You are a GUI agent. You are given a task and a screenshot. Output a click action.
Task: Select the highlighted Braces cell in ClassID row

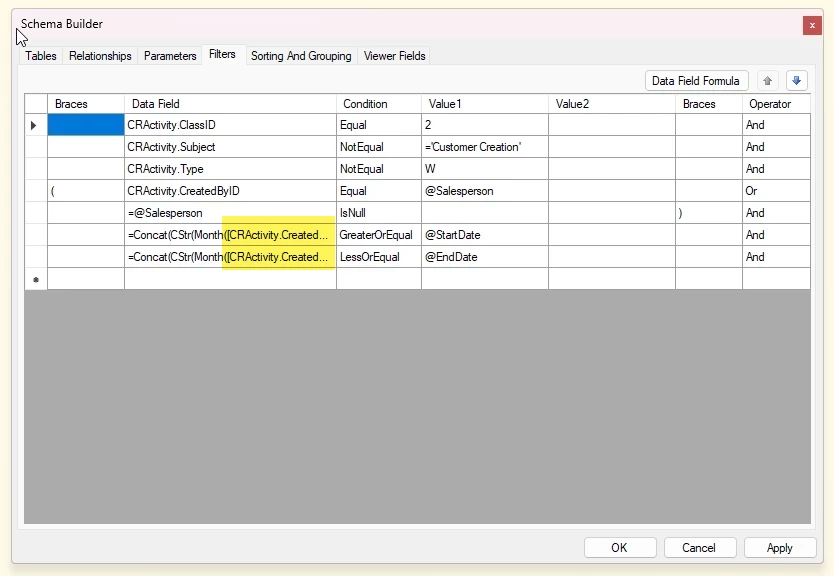coord(86,125)
